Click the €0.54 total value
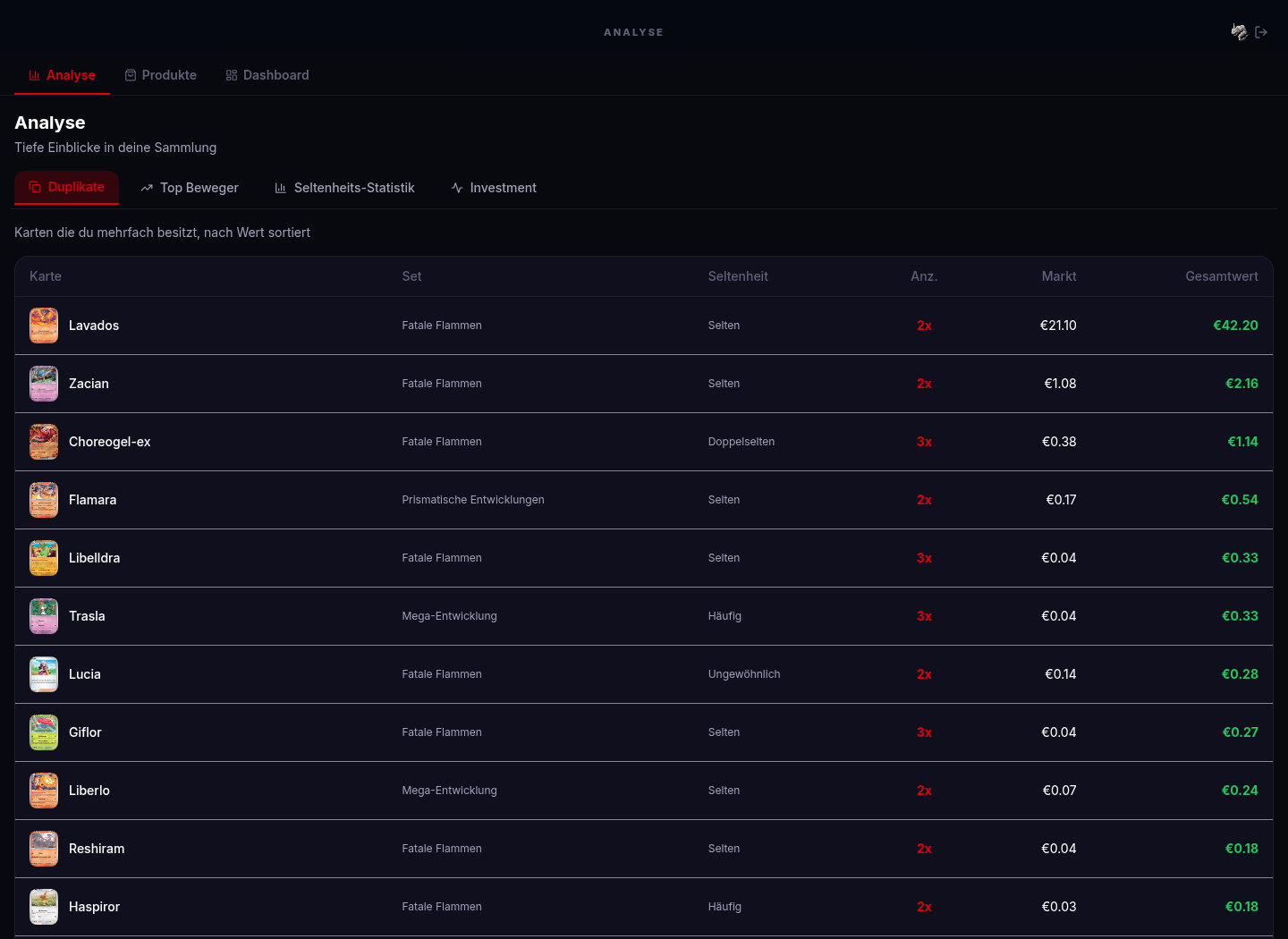1288x939 pixels. pyautogui.click(x=1240, y=500)
